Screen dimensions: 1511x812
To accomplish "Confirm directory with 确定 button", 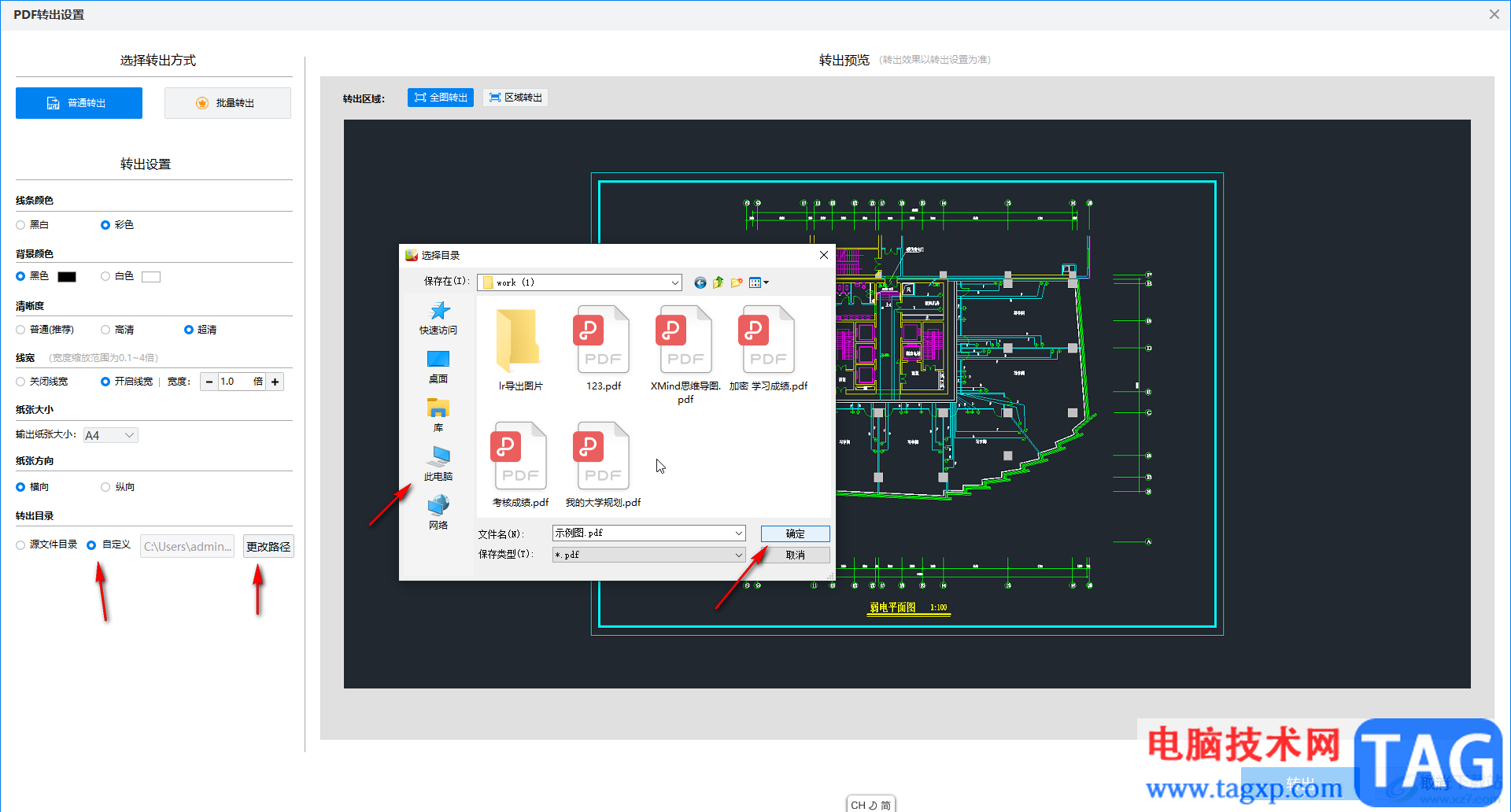I will pyautogui.click(x=795, y=533).
